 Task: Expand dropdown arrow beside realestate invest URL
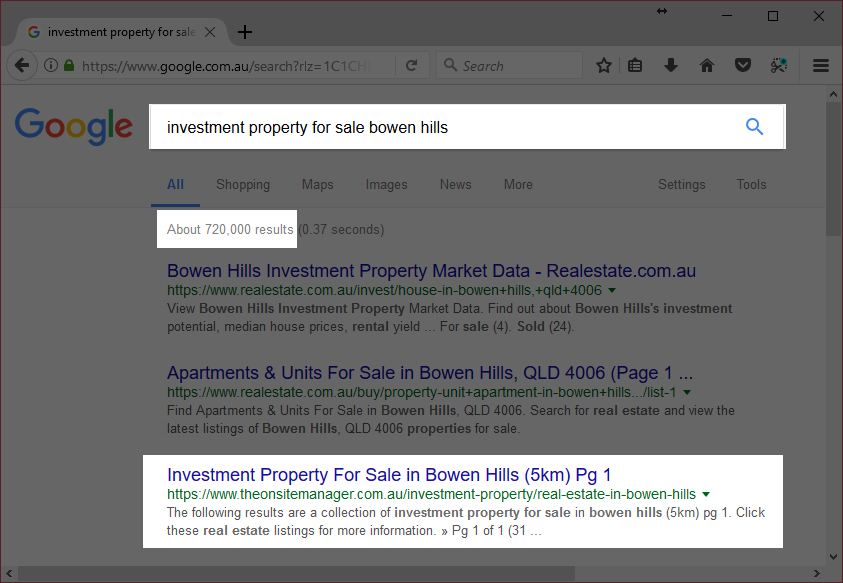pyautogui.click(x=612, y=290)
